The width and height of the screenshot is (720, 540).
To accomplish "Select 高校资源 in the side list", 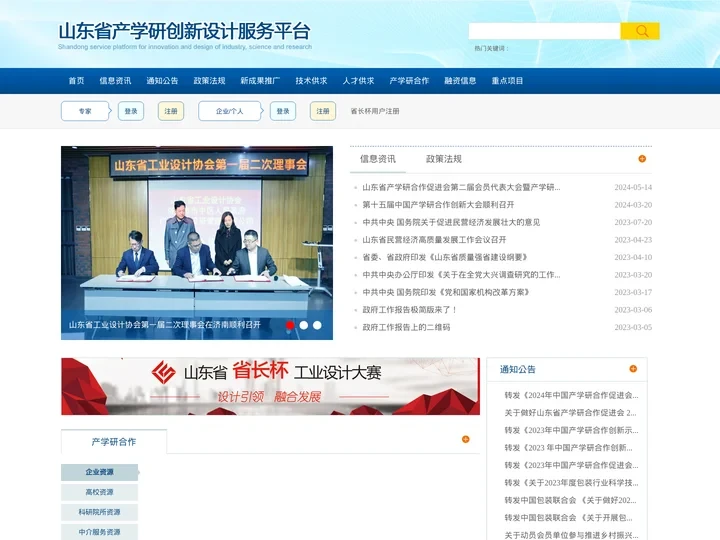I will tap(99, 492).
